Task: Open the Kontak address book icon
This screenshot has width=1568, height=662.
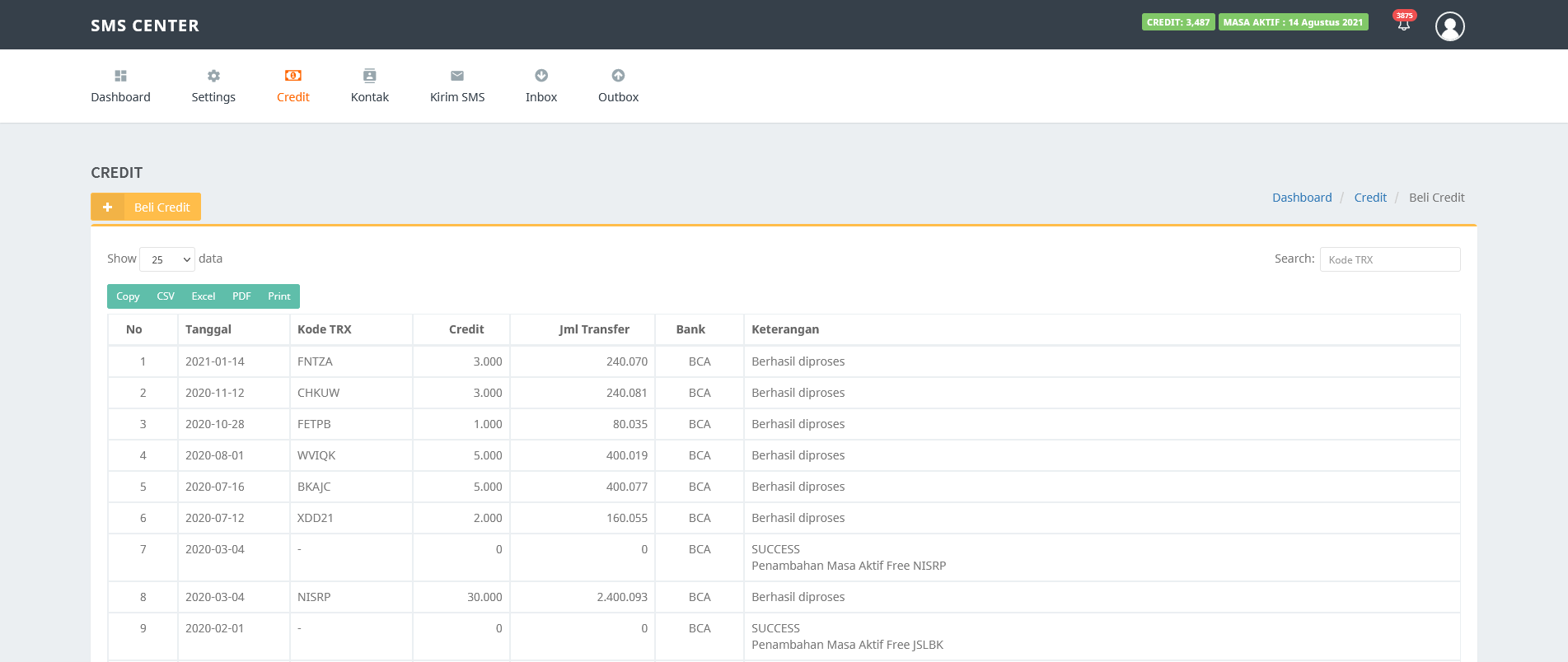Action: (x=370, y=76)
